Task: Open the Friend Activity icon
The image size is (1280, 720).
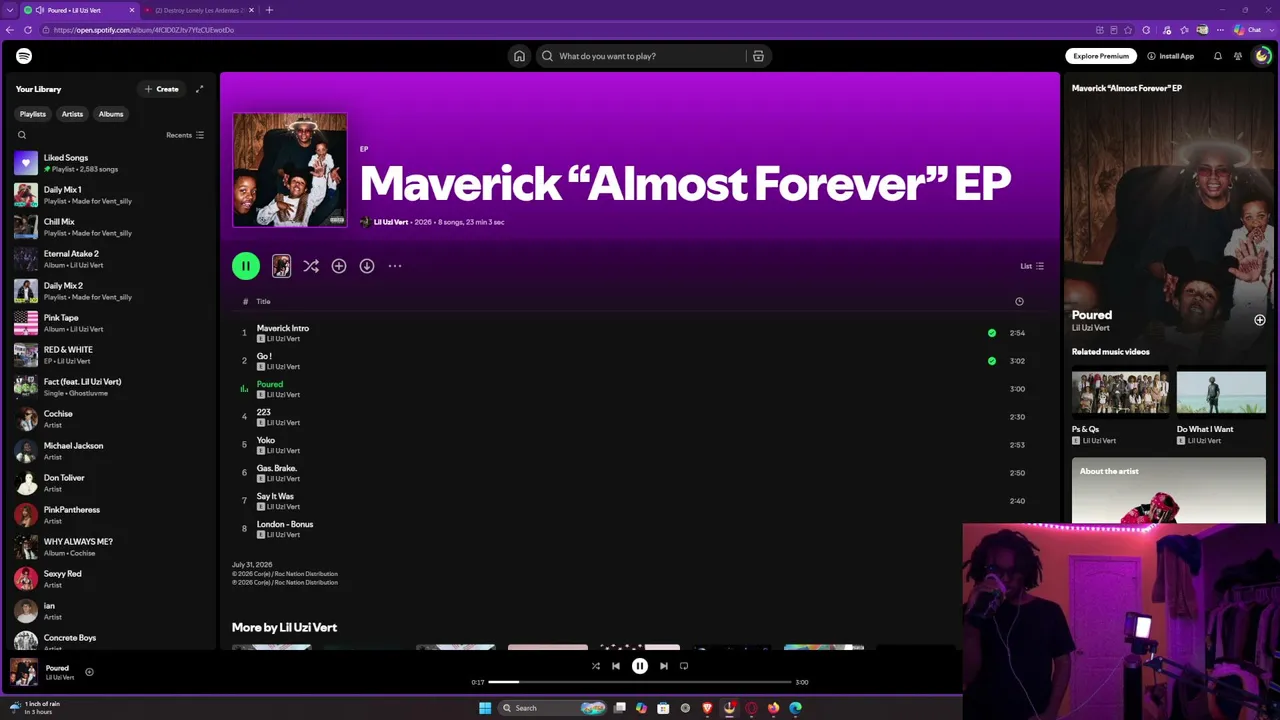Action: pos(1238,56)
